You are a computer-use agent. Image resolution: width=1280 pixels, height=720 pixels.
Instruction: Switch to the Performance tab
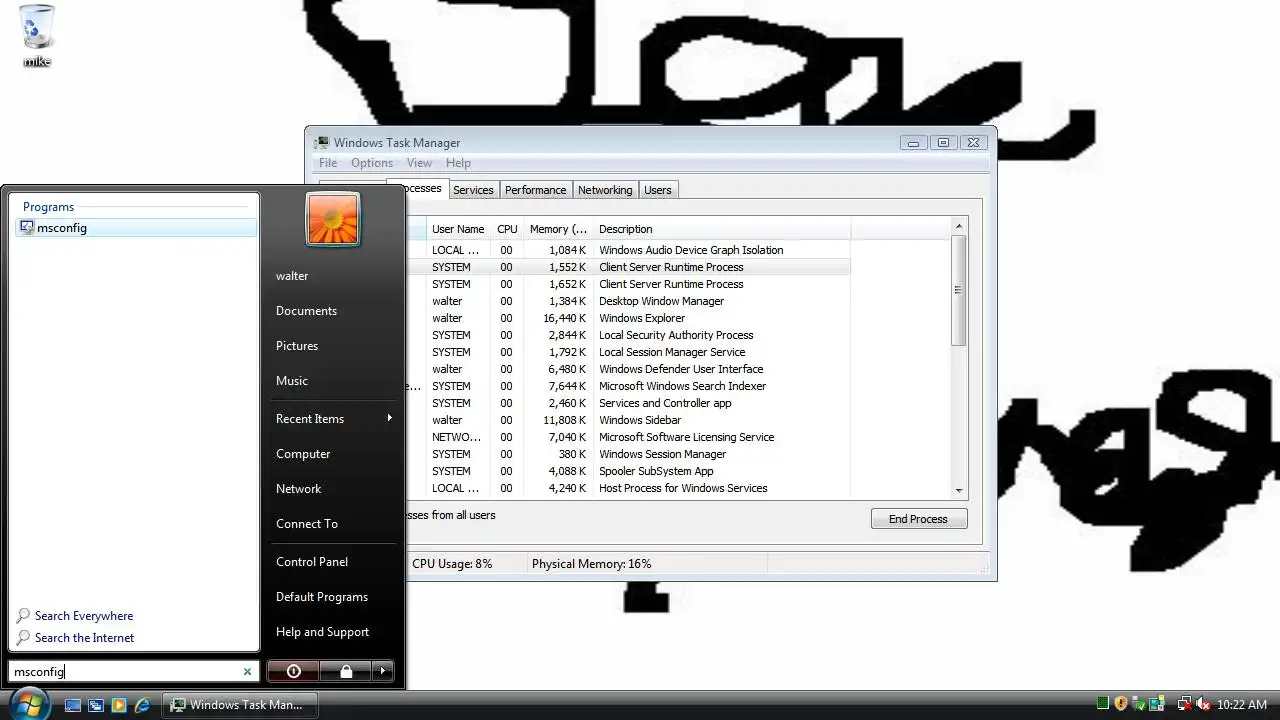click(535, 190)
